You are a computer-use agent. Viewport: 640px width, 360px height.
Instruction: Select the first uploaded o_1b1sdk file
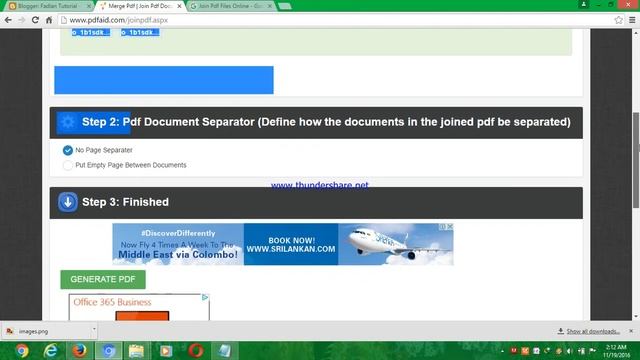(x=91, y=32)
